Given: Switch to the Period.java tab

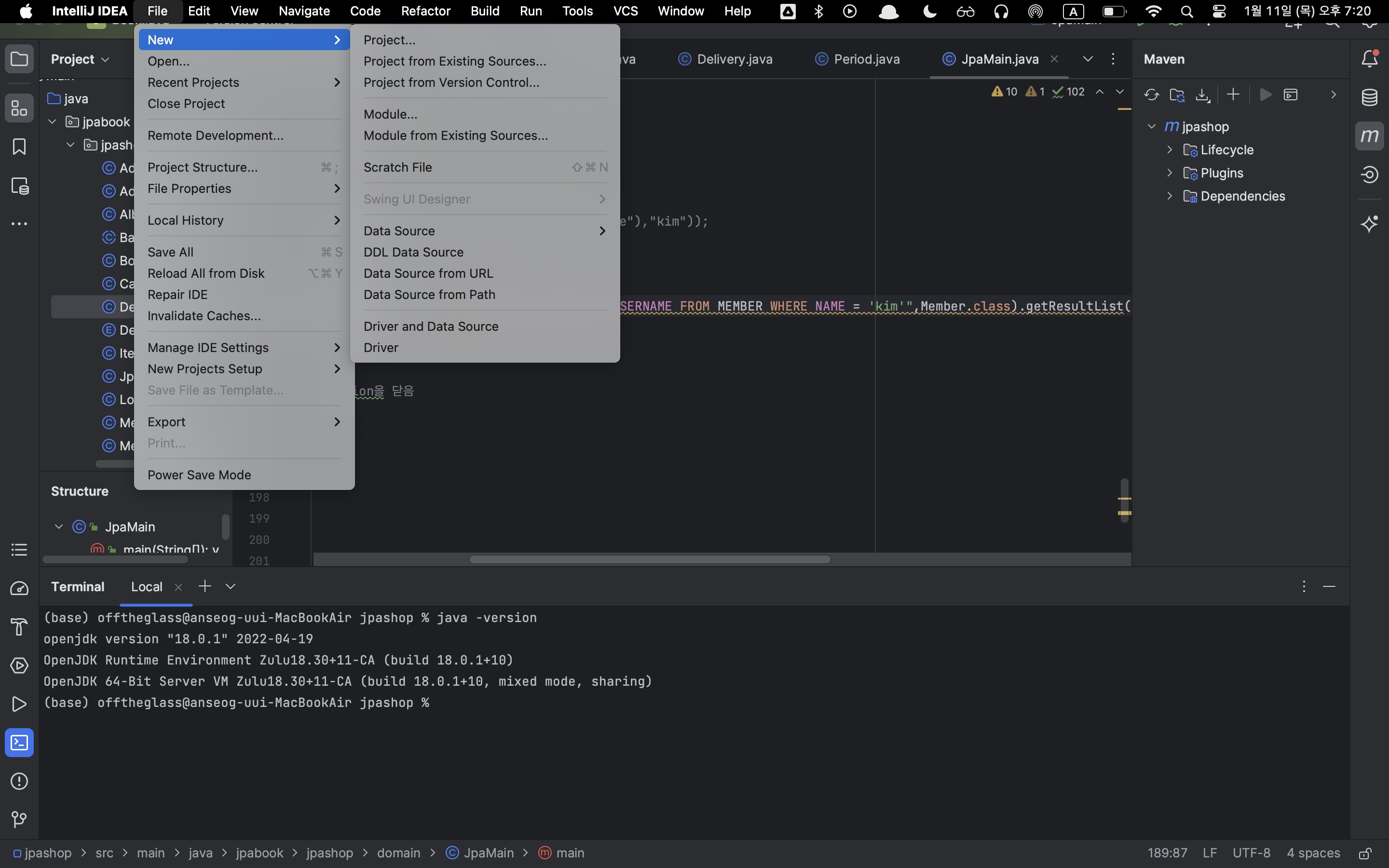Looking at the screenshot, I should (866, 59).
